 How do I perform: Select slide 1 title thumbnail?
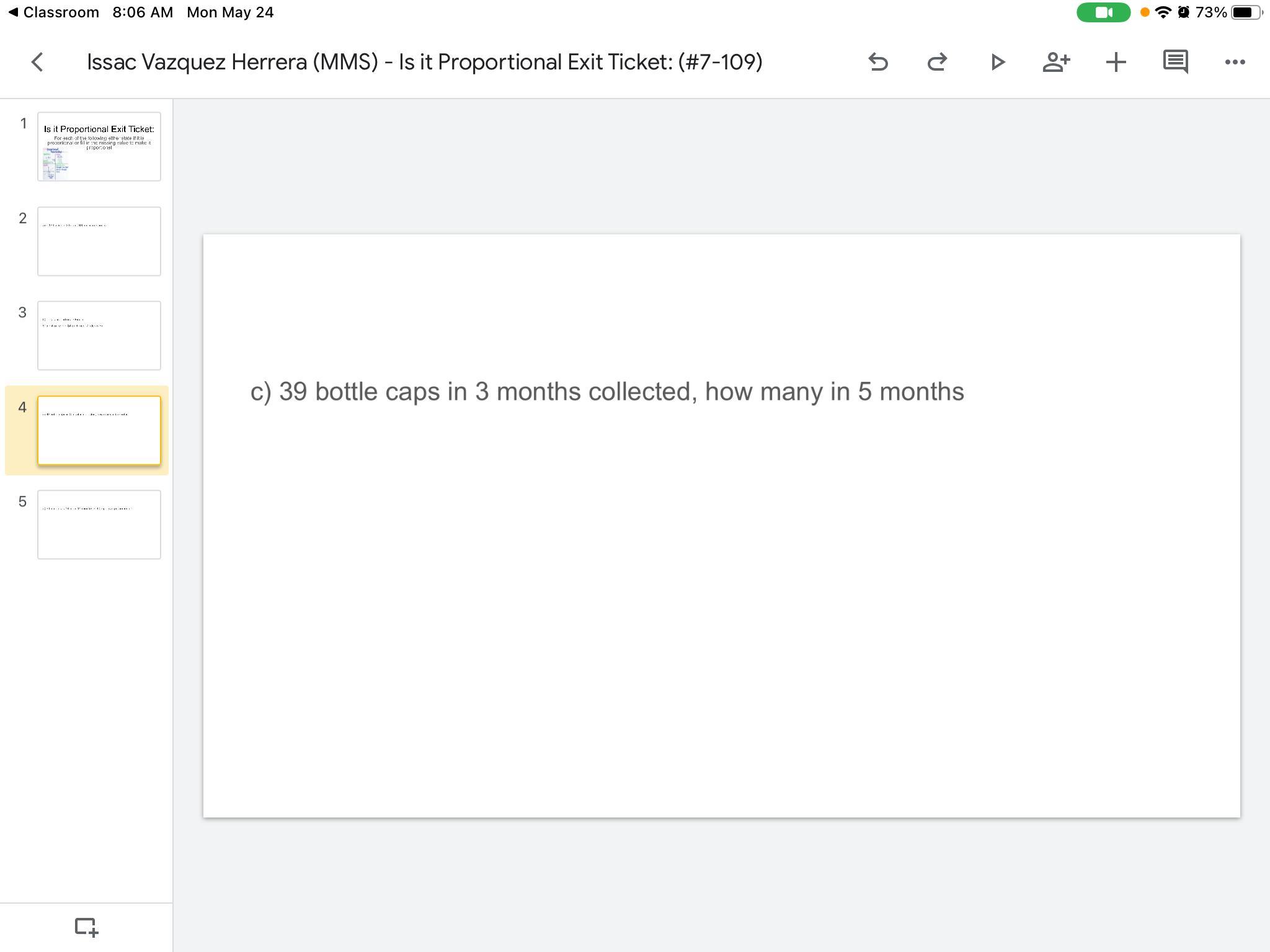pyautogui.click(x=99, y=147)
